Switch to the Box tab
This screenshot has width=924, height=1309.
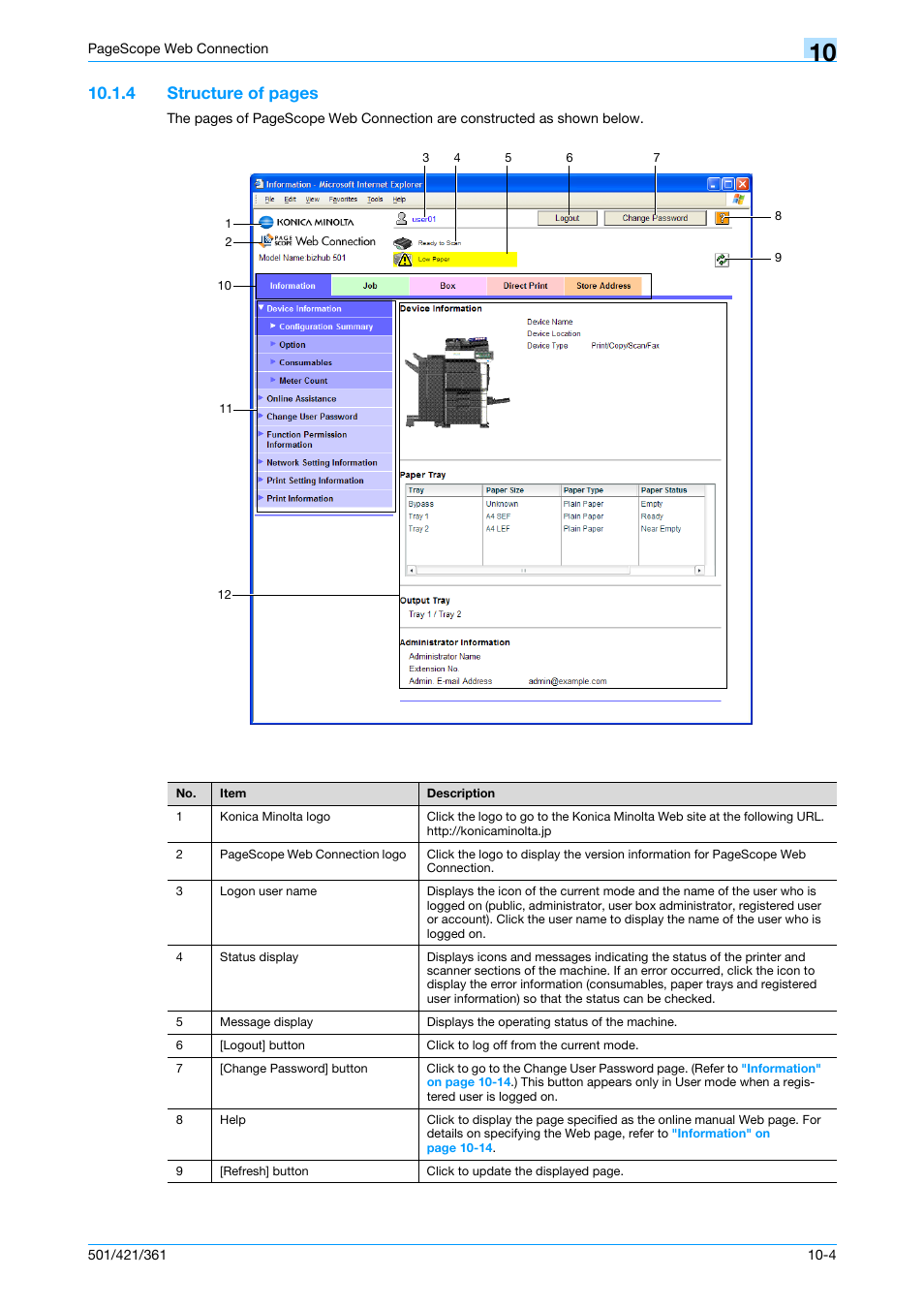coord(447,286)
